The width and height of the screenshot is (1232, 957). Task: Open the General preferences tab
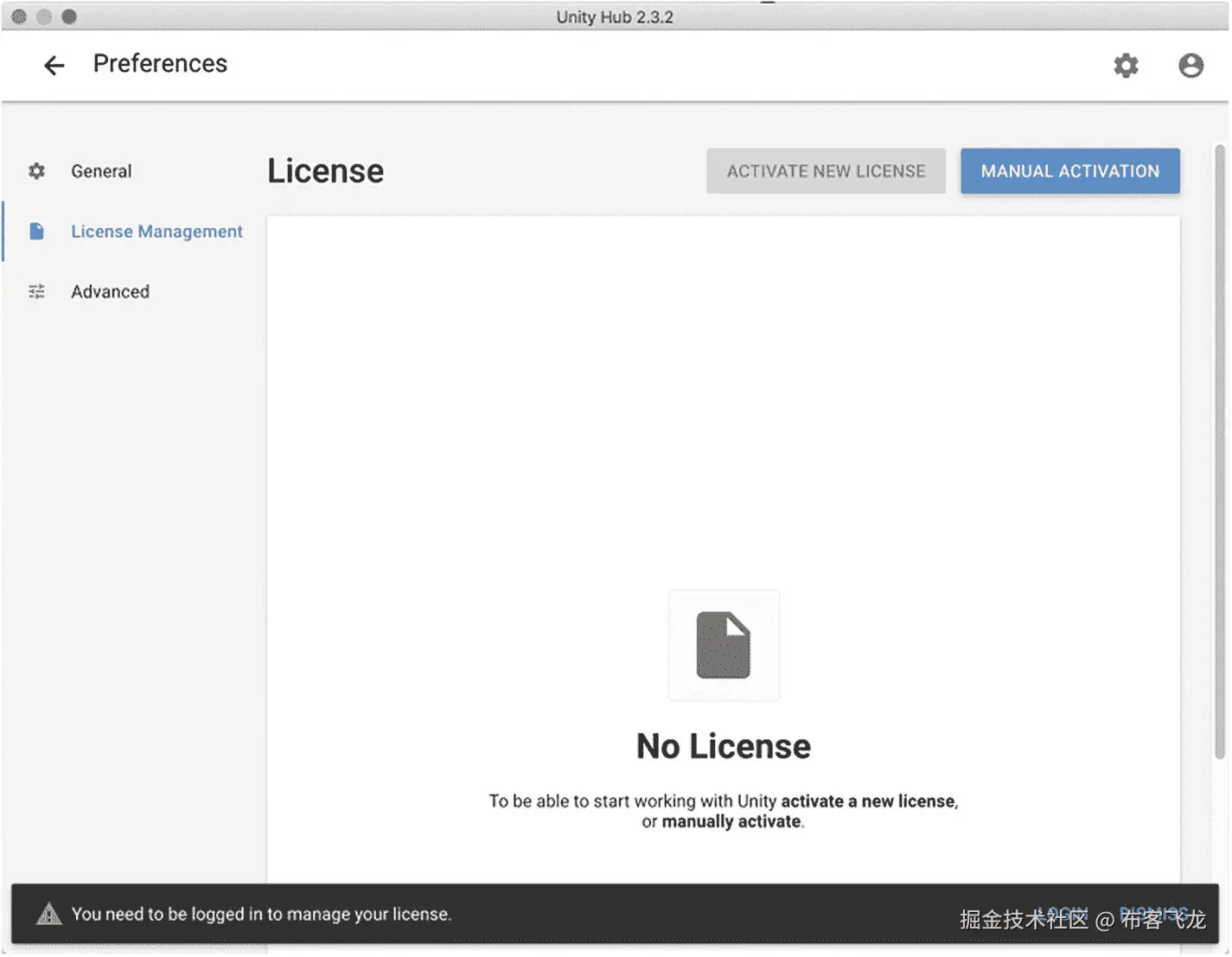tap(101, 171)
